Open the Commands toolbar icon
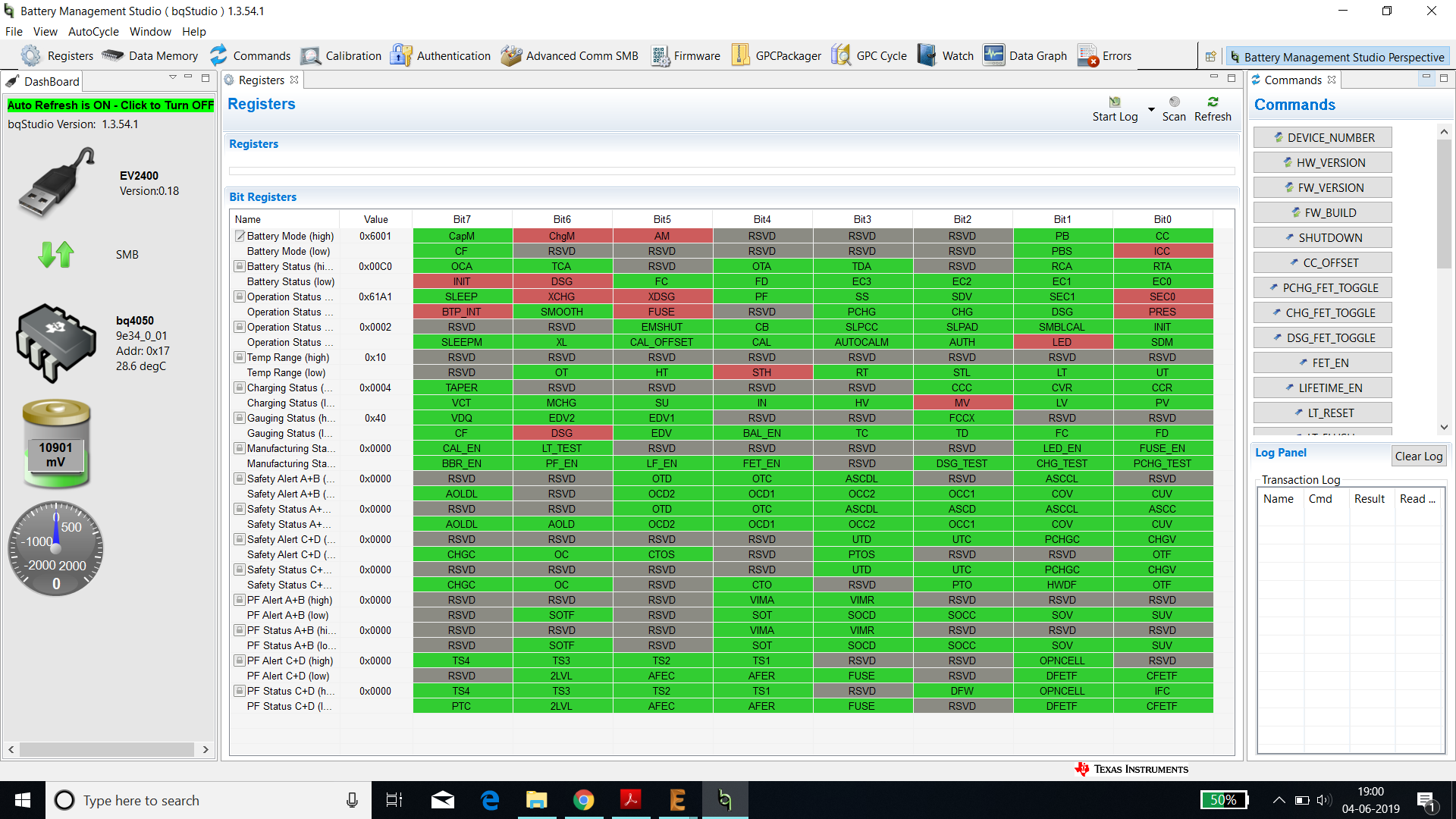1456x819 pixels. (x=249, y=55)
